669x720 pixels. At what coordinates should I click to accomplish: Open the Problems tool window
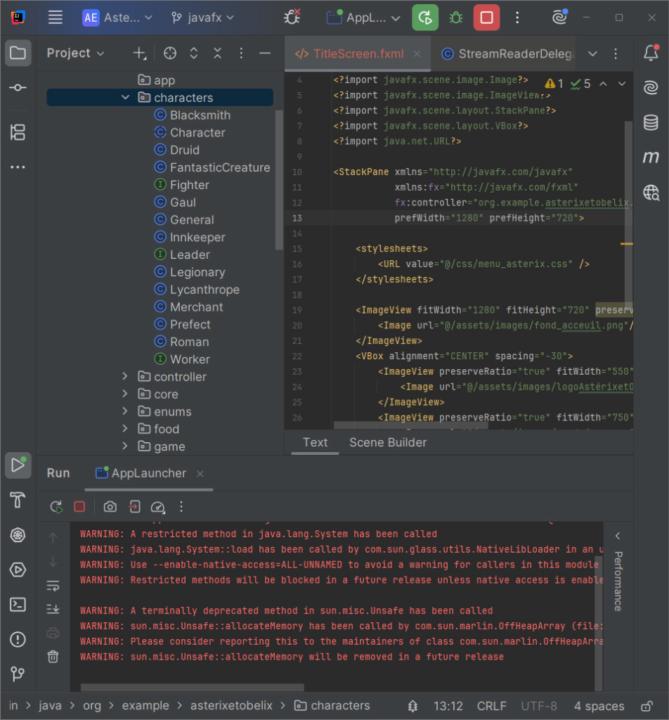click(x=17, y=639)
